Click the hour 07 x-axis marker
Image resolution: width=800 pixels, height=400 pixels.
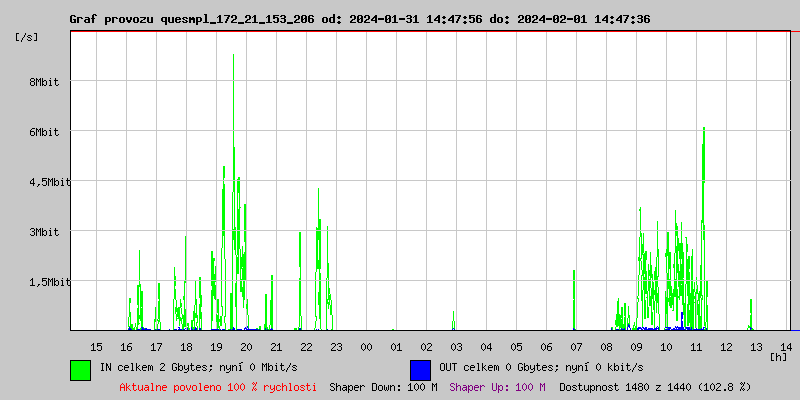coord(576,346)
